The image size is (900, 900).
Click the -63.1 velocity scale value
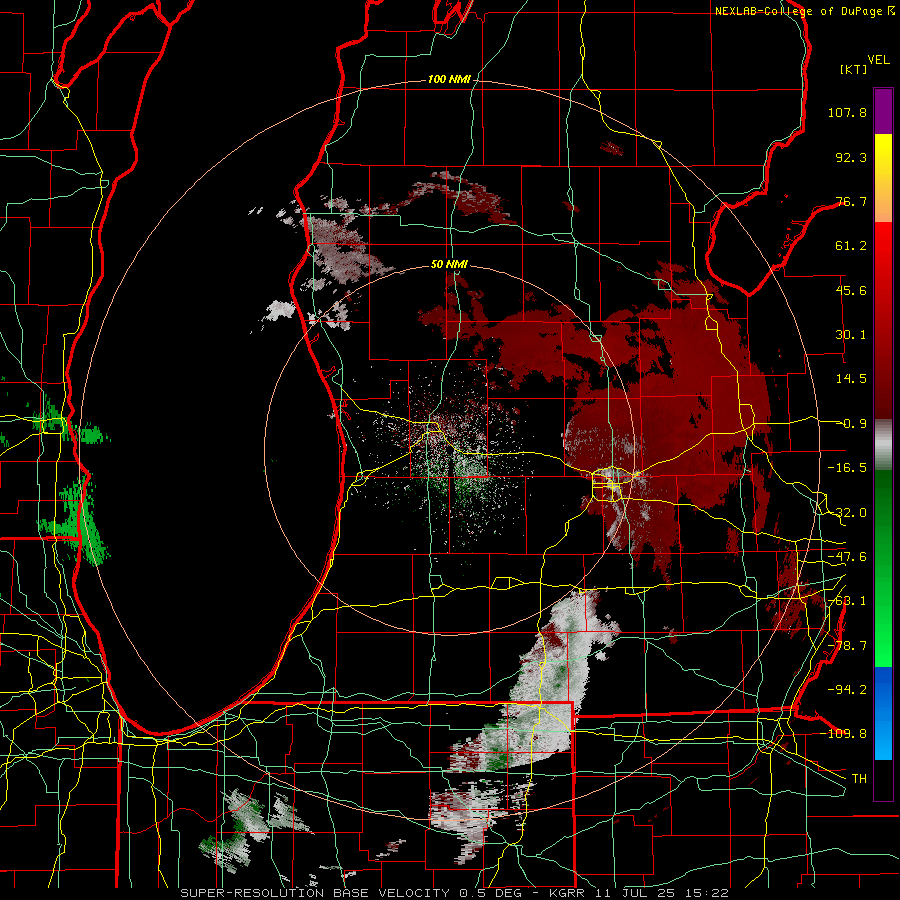(847, 601)
